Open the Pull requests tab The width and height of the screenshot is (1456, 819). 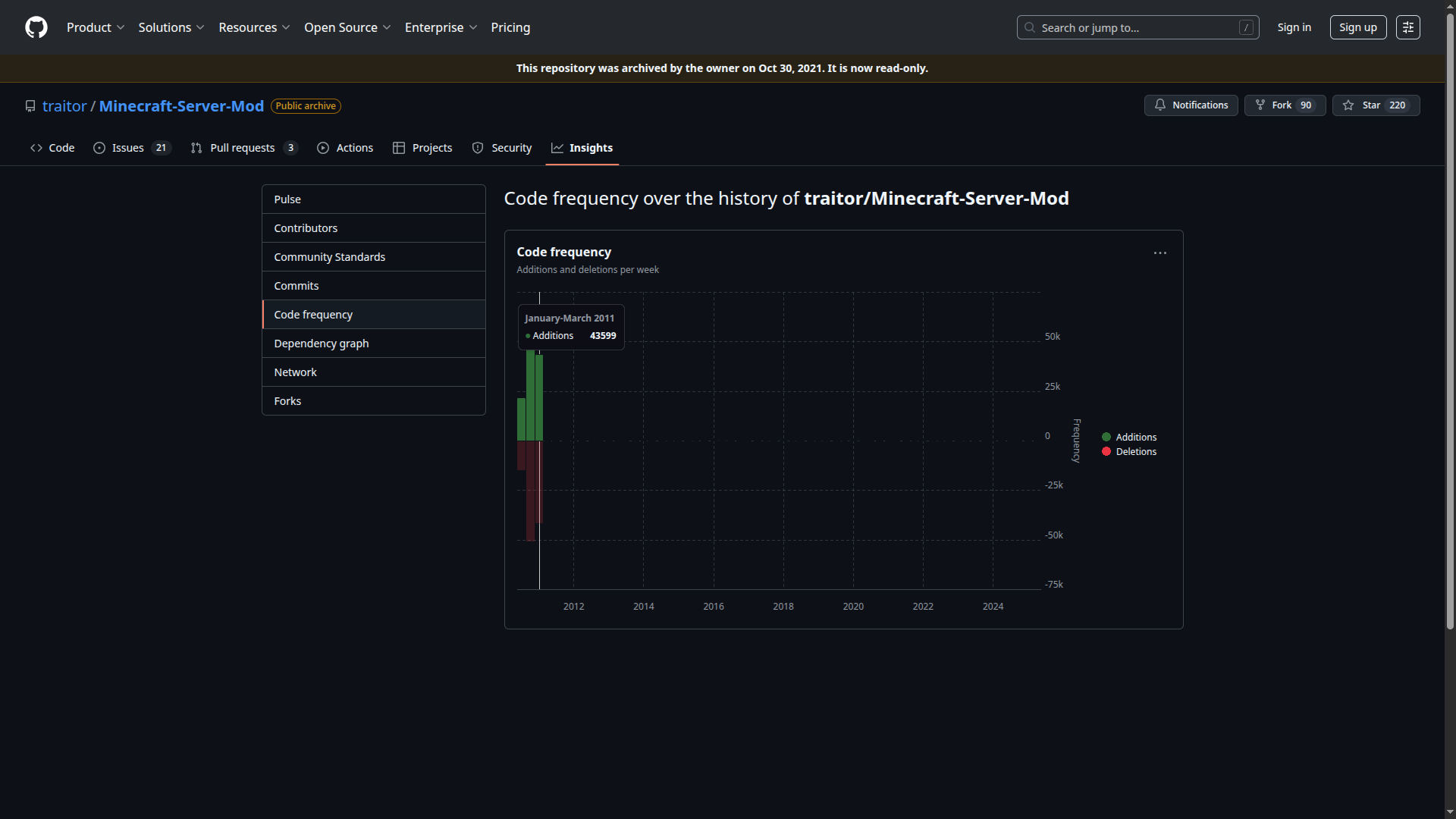click(x=244, y=148)
